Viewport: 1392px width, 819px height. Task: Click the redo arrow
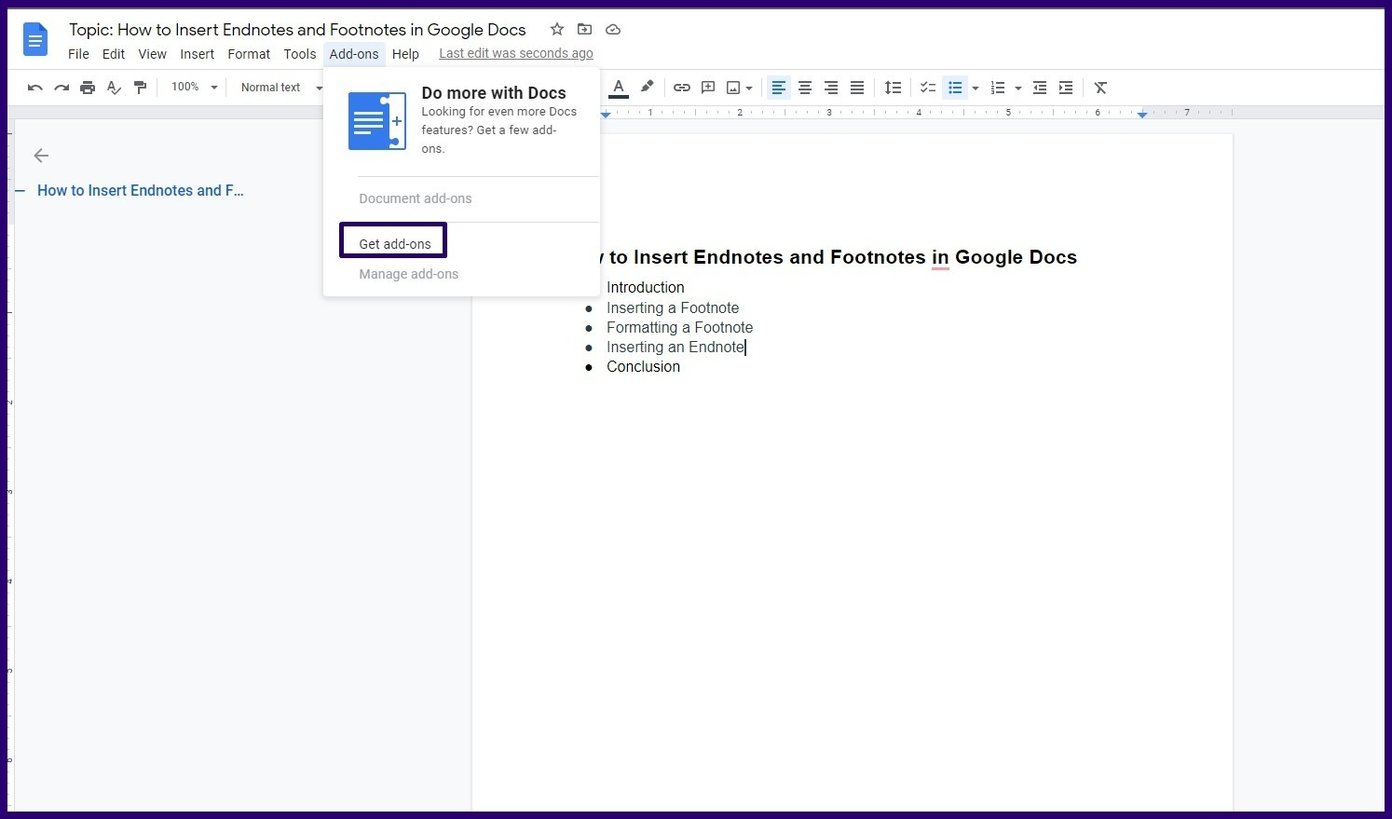click(62, 88)
